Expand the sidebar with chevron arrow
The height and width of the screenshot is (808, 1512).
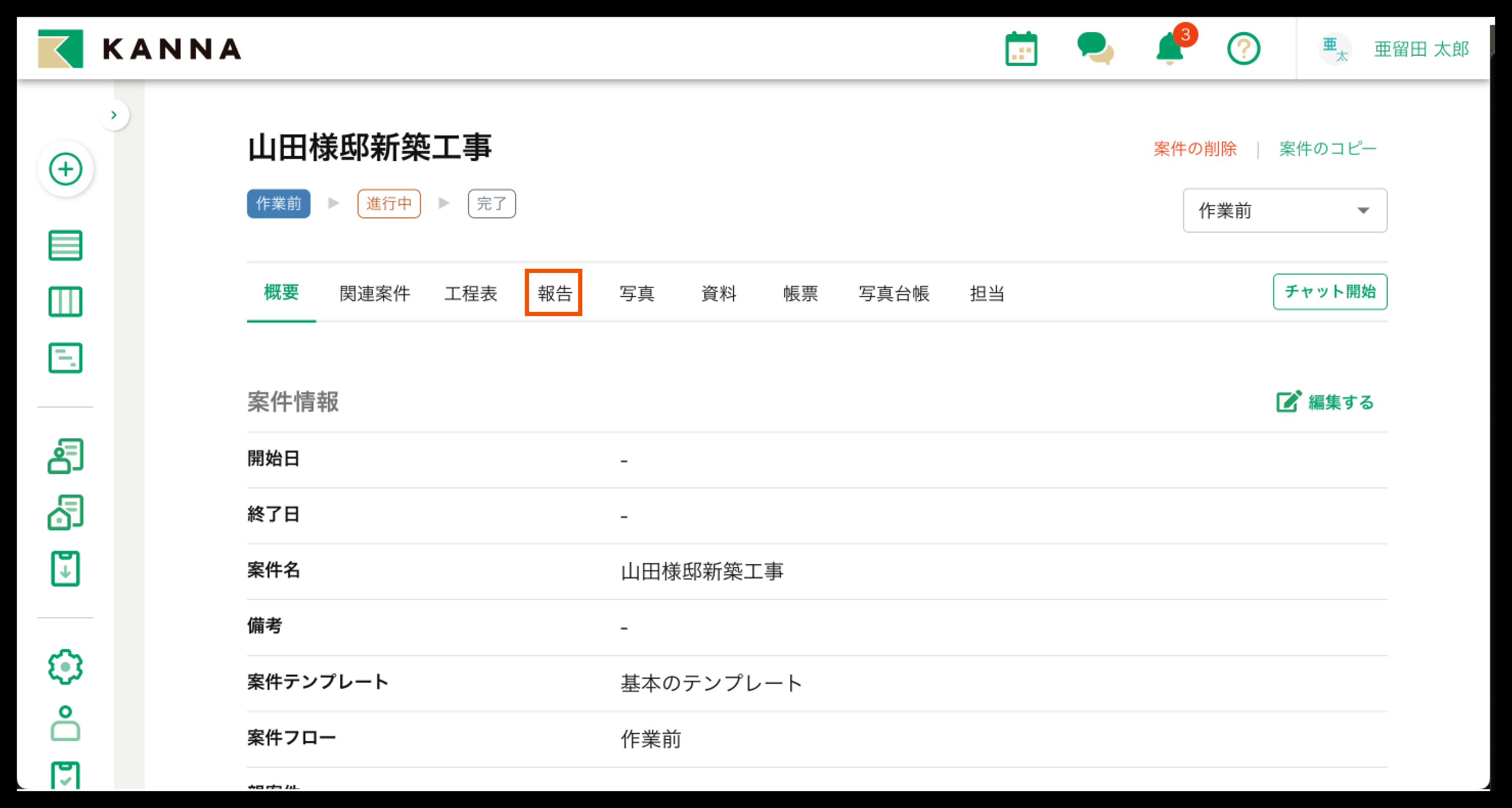(x=114, y=115)
